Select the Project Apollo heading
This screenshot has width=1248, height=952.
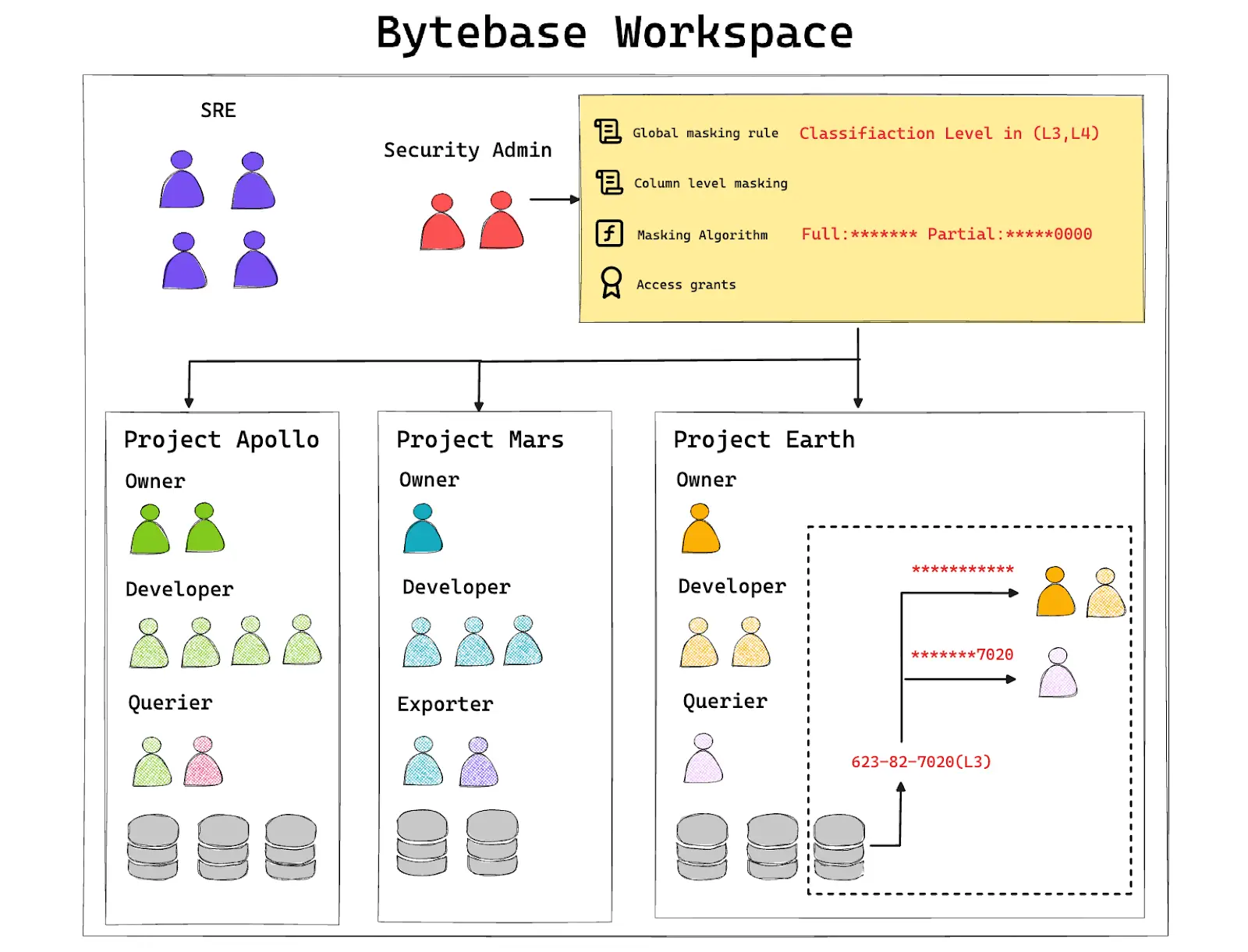(x=222, y=440)
